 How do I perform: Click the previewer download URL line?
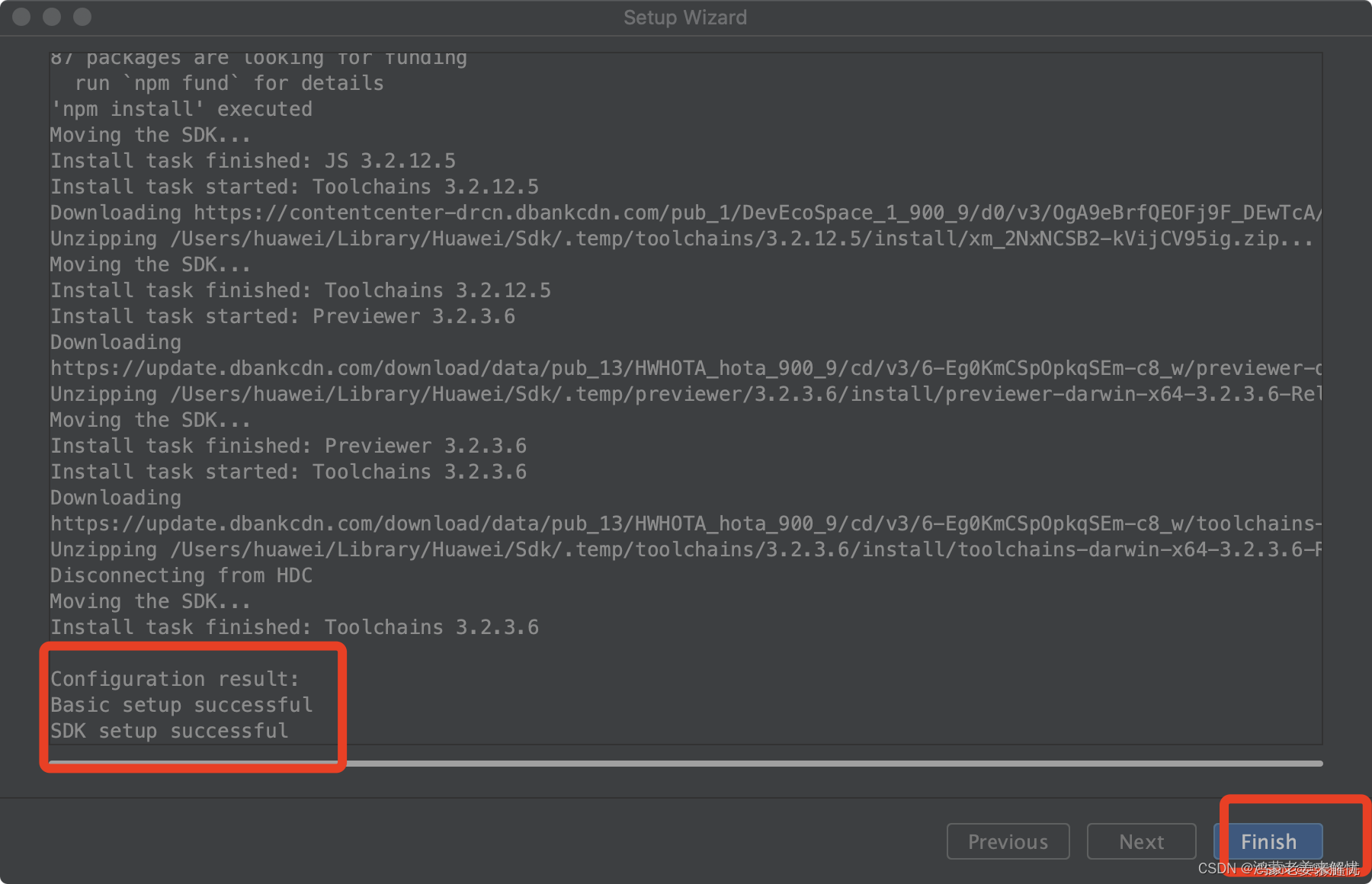[x=686, y=368]
